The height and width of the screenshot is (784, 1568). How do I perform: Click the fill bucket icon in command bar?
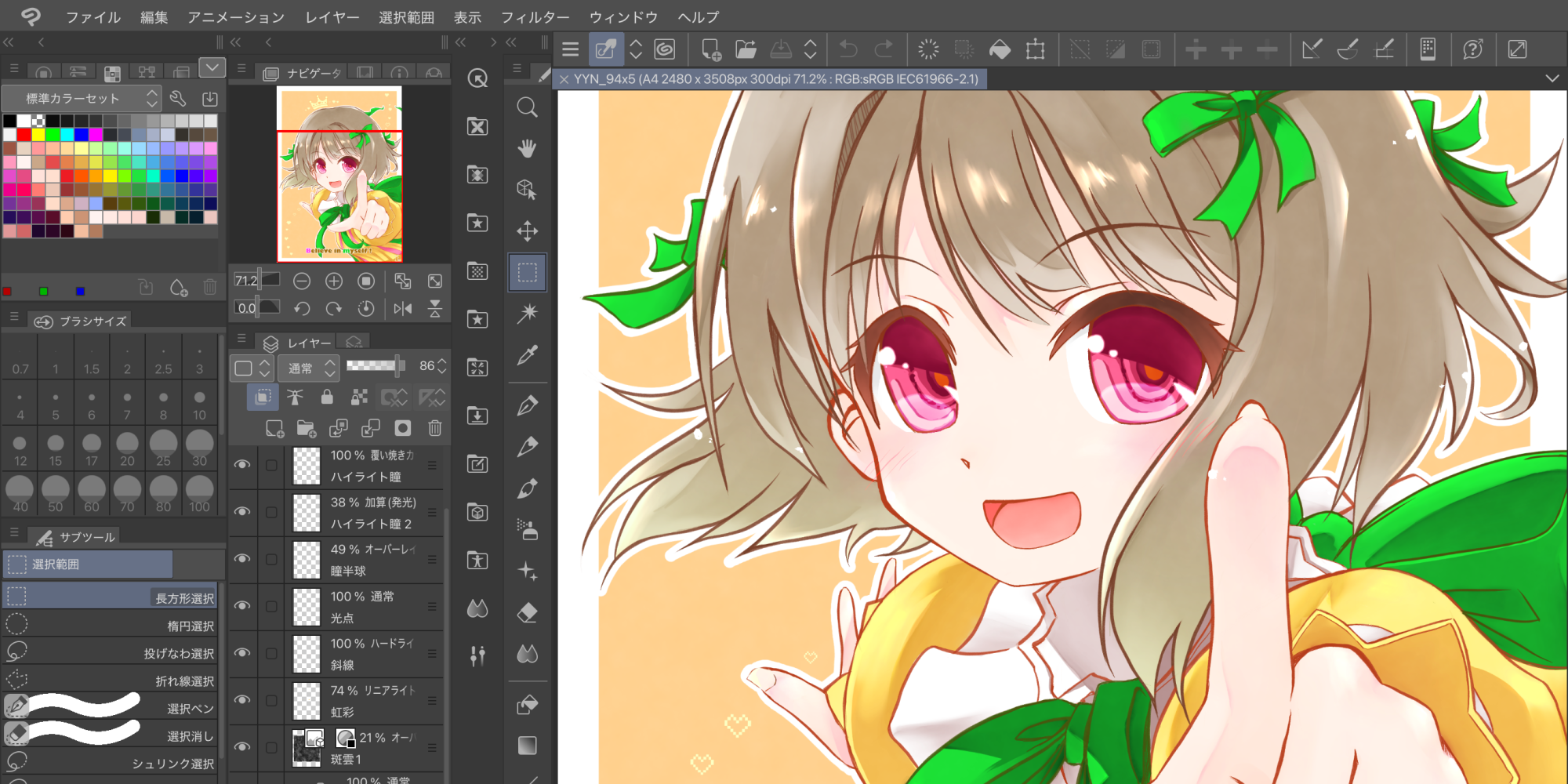pos(1000,50)
